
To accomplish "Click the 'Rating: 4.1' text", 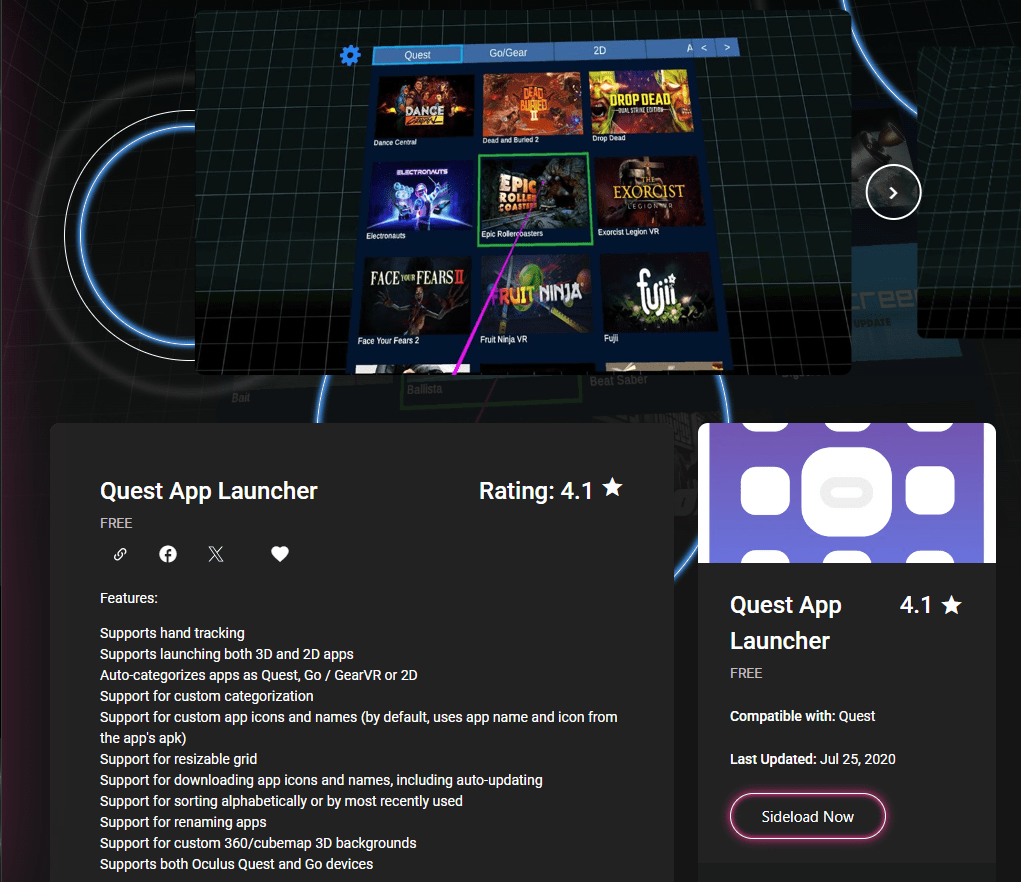I will click(x=535, y=491).
